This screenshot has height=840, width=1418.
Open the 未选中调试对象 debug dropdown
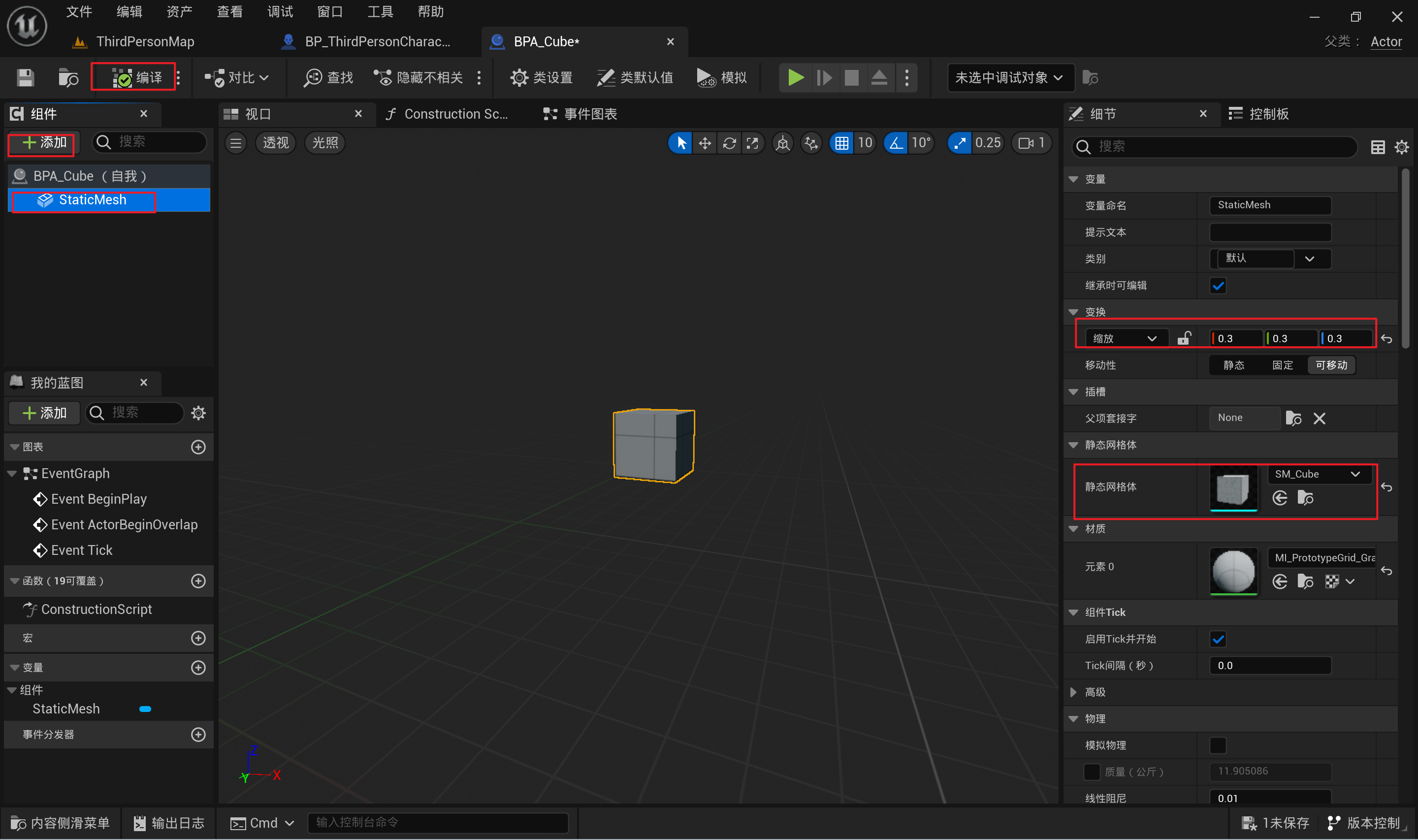[x=1009, y=77]
